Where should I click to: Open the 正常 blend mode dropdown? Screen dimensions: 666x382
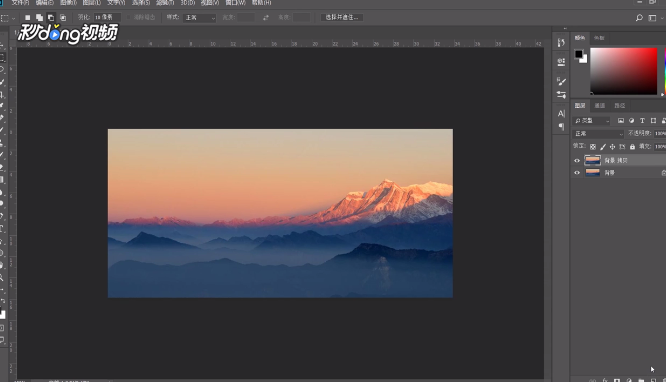[598, 133]
